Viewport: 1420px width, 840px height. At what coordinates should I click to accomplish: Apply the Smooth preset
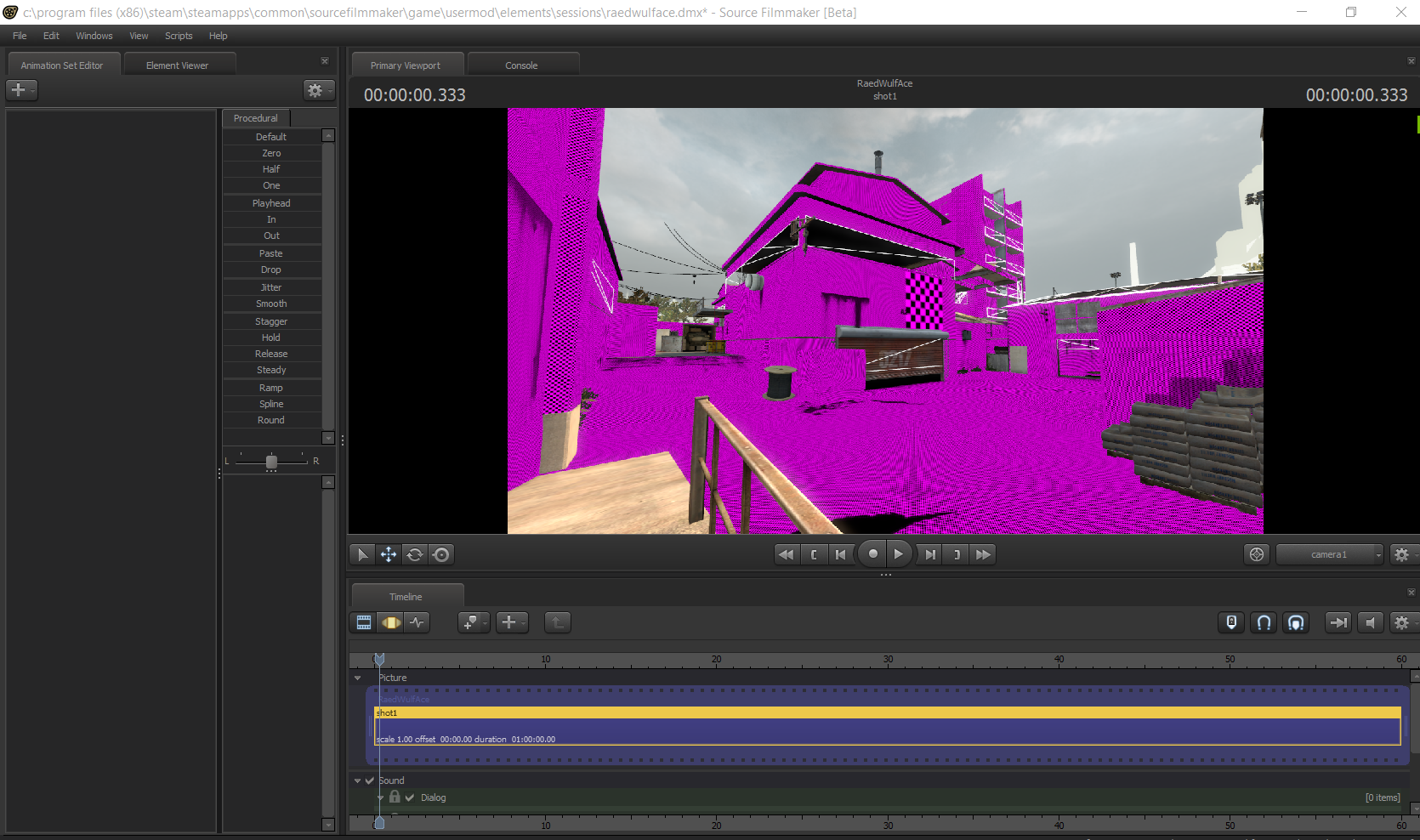(x=272, y=304)
